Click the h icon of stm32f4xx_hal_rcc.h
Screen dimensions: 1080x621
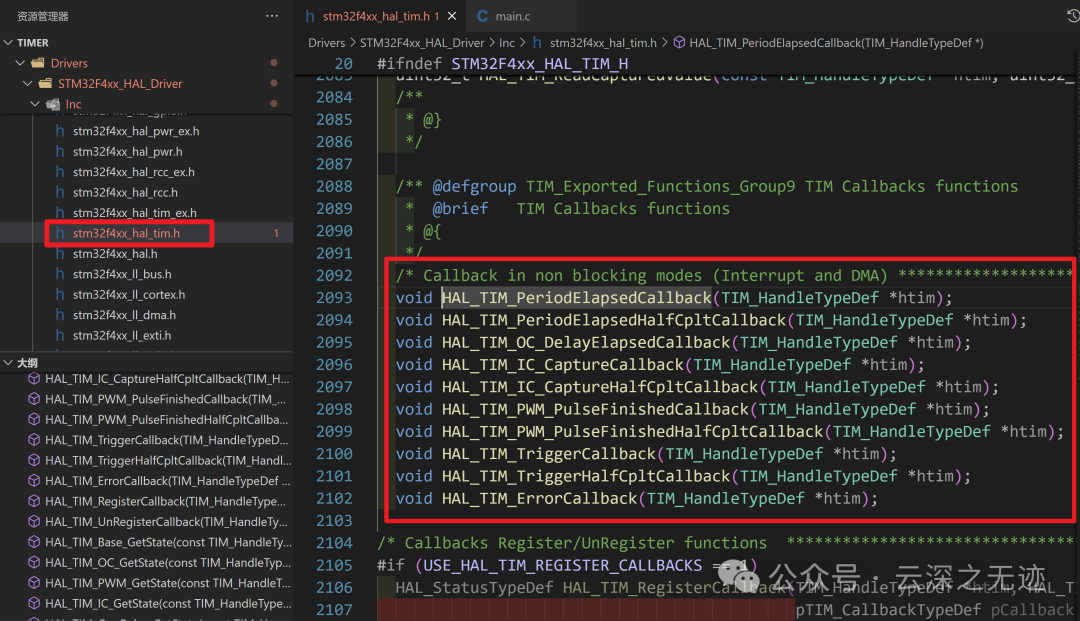click(x=60, y=192)
